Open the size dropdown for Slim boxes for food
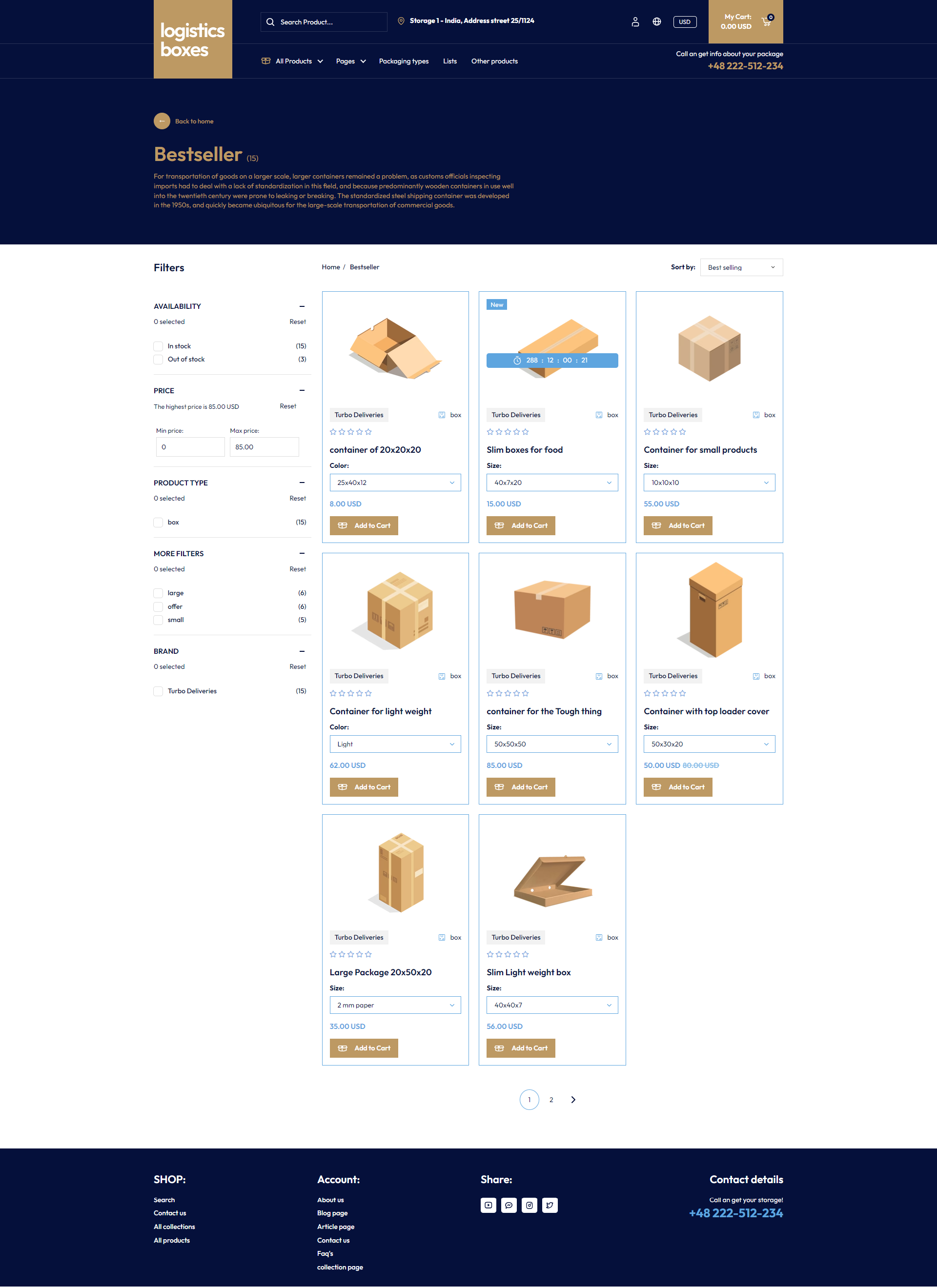Viewport: 937px width, 1288px height. tap(552, 482)
